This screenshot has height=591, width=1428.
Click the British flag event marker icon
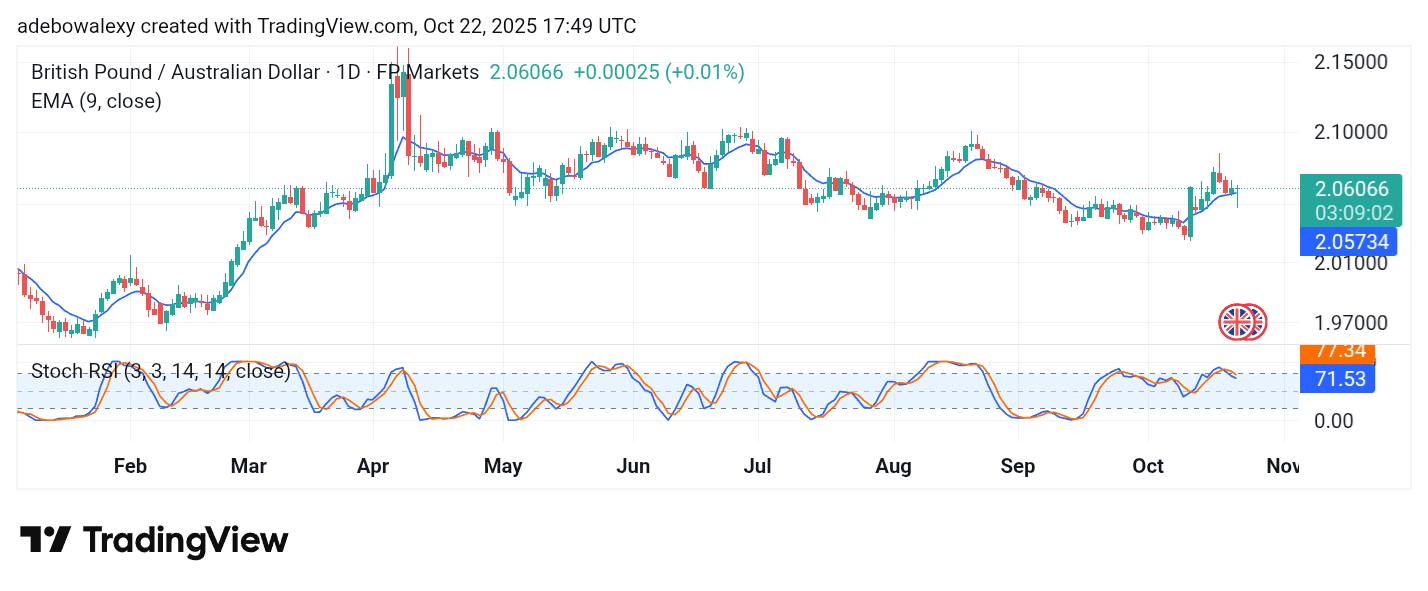[x=1238, y=322]
